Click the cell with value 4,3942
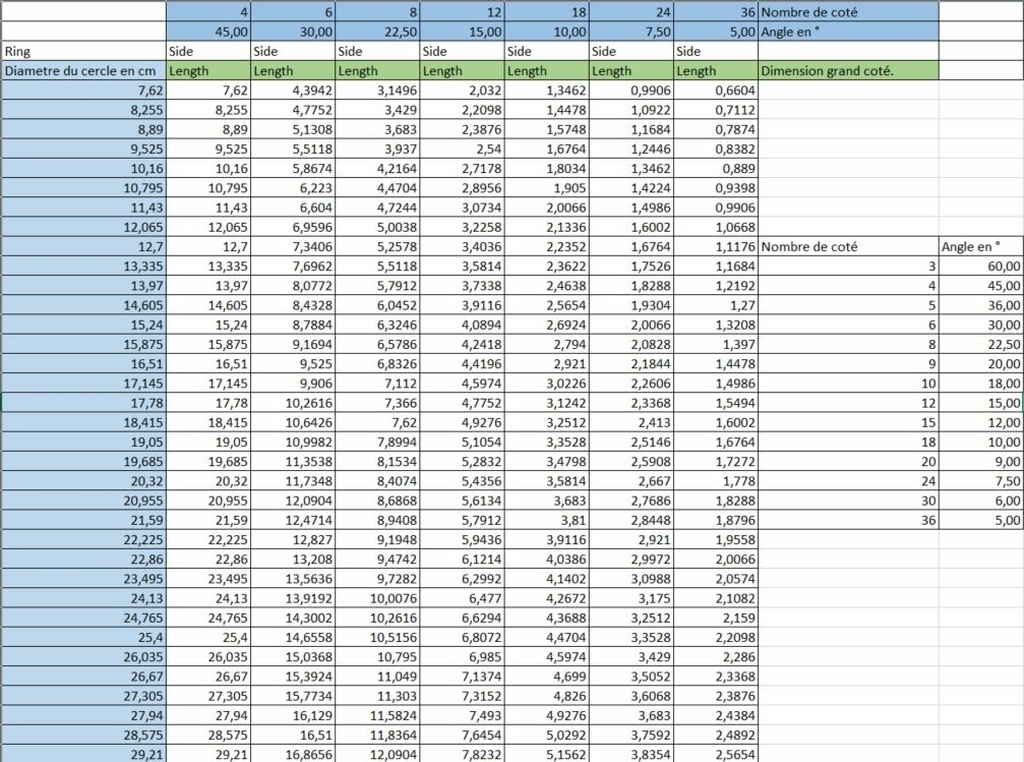This screenshot has height=762, width=1024. (x=293, y=90)
